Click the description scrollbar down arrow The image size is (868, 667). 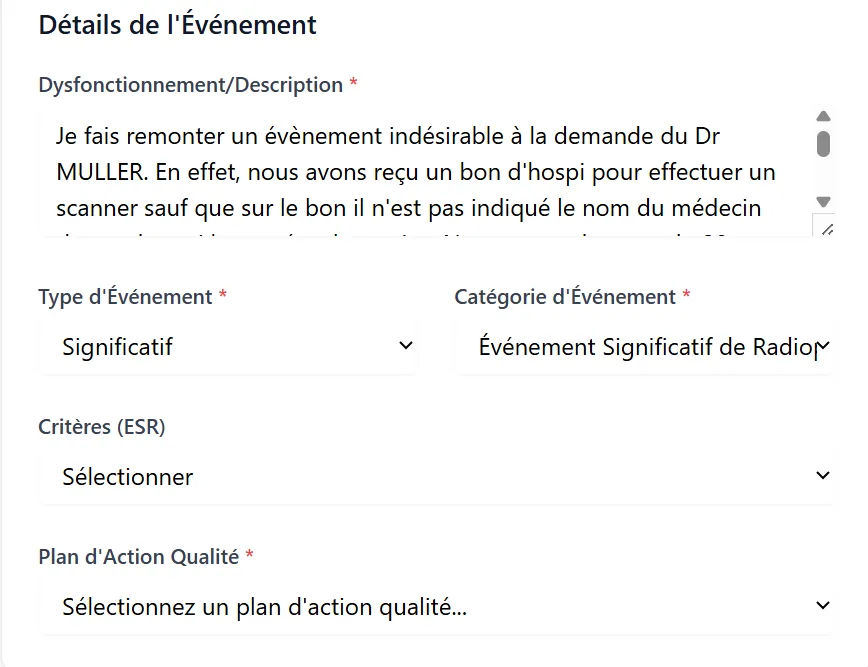pyautogui.click(x=823, y=201)
